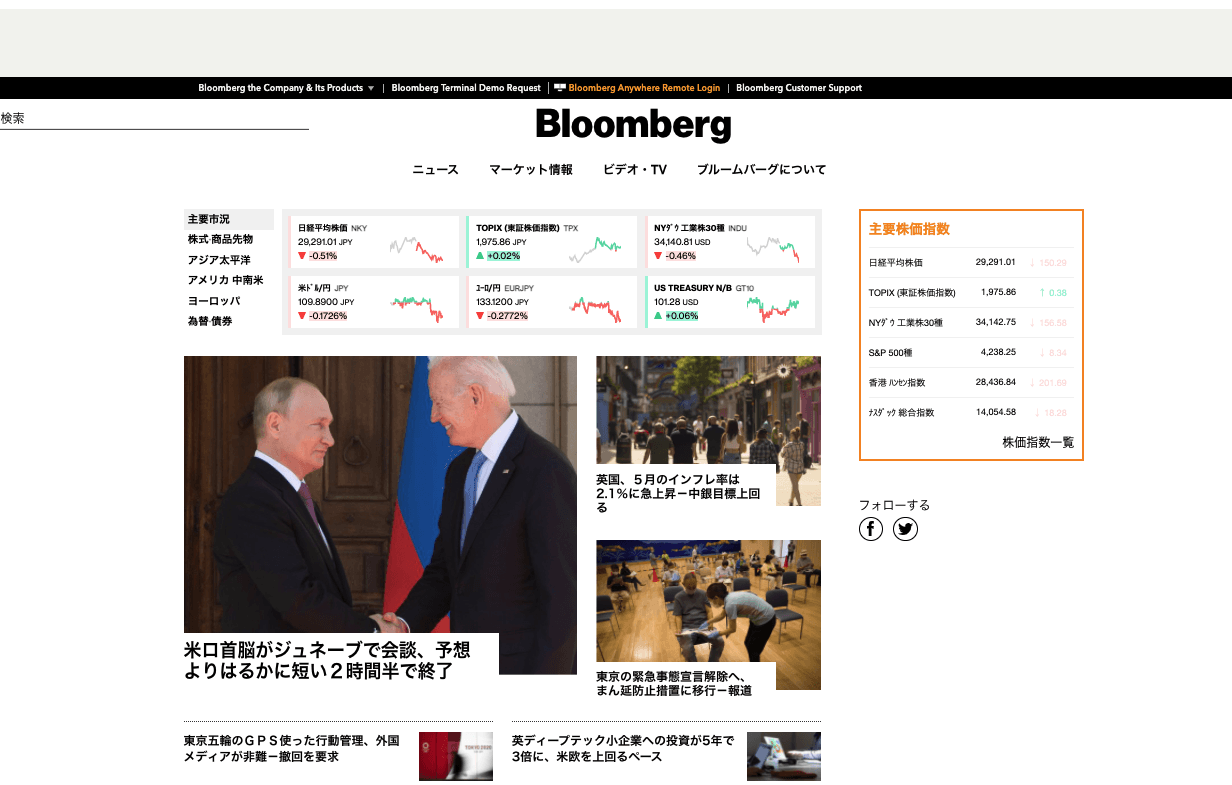This screenshot has width=1232, height=785.
Task: Switch to the ビデオ・TV tab
Action: [634, 170]
